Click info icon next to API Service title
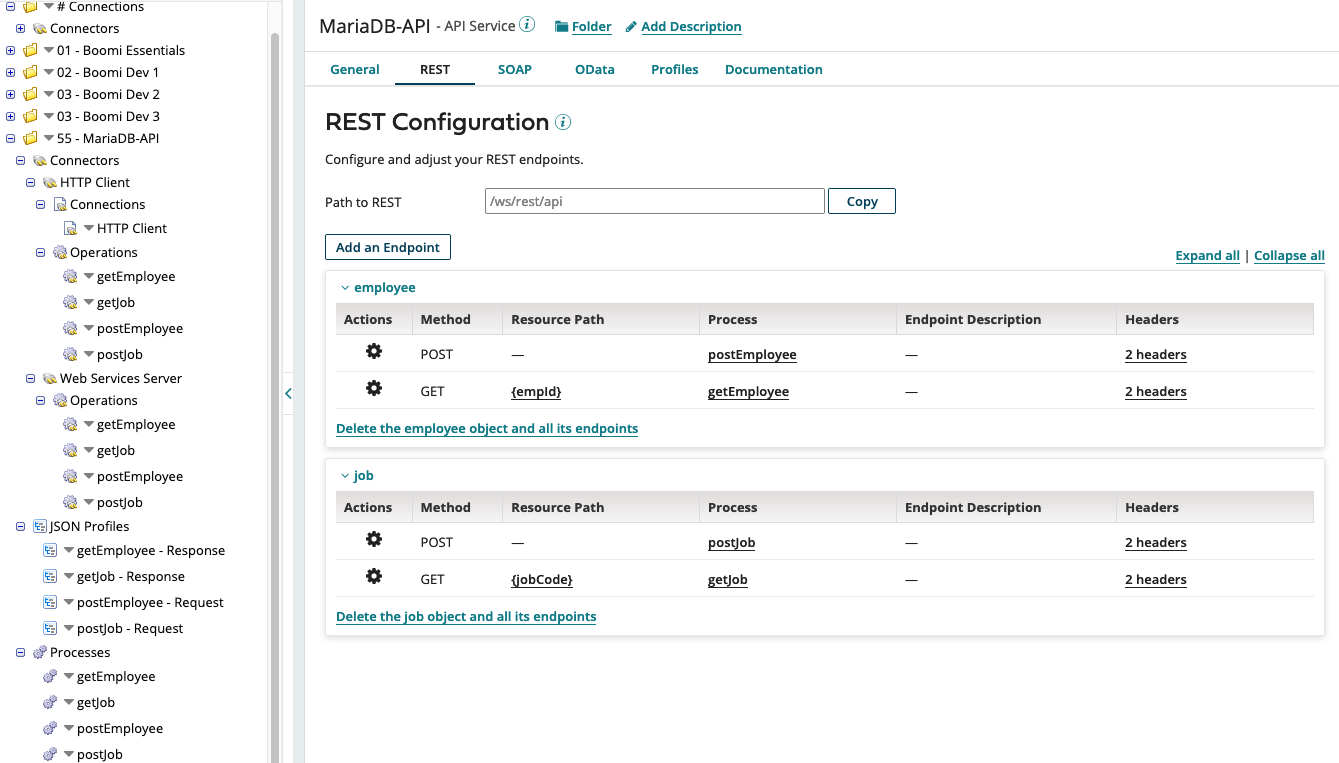Screen dimensions: 1339x763 point(527,24)
